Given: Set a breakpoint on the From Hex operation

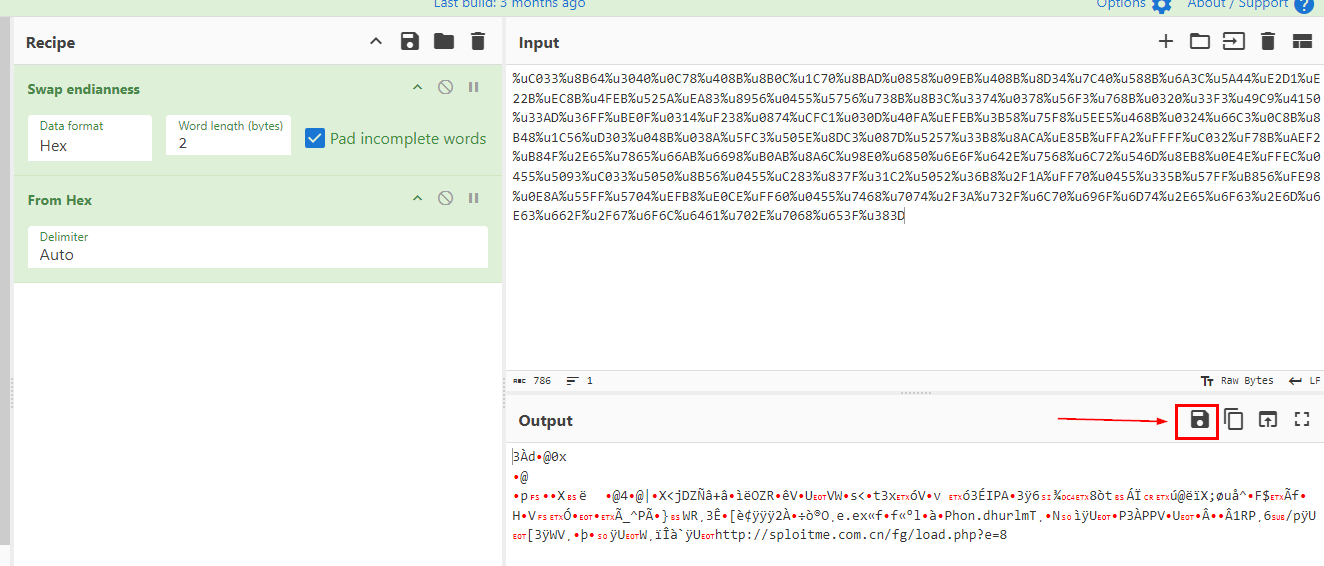Looking at the screenshot, I should (473, 199).
